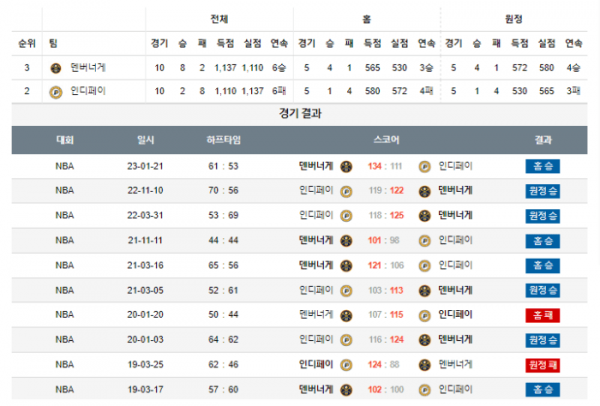Viewport: 600px width, 406px height.
Task: Click Denver logo in 23-01-21 match
Action: tap(346, 167)
